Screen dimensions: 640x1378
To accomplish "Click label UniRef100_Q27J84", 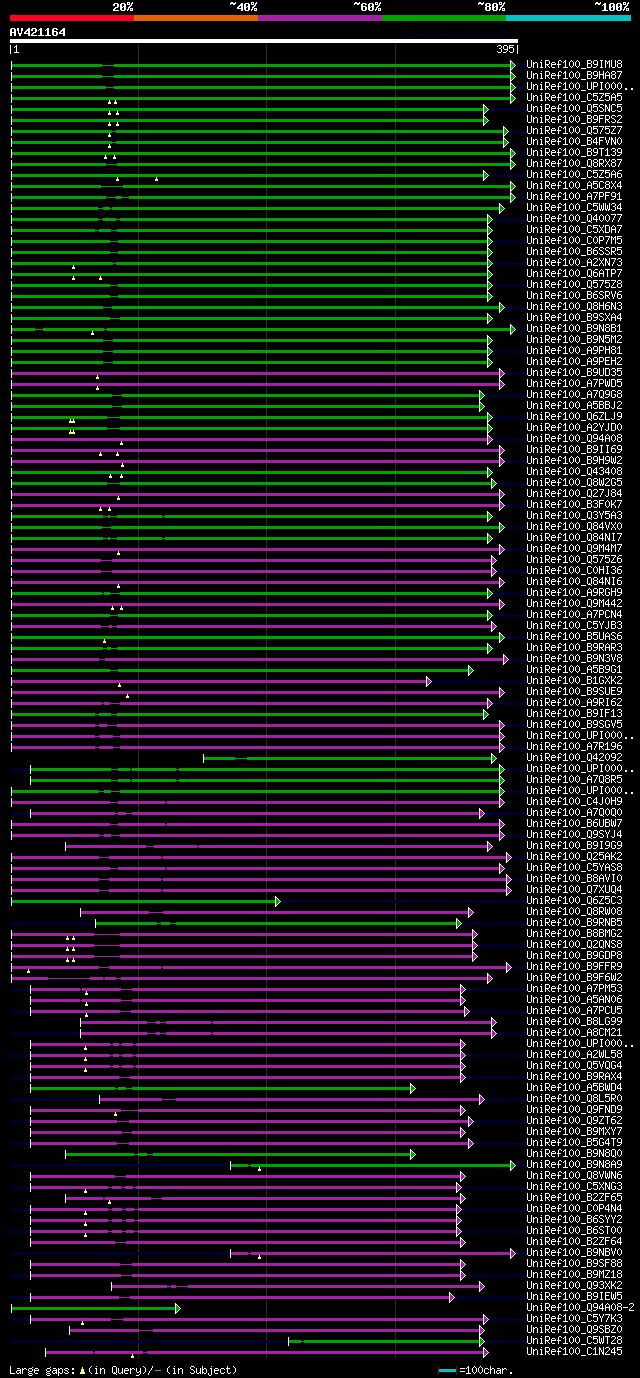I will tap(574, 493).
